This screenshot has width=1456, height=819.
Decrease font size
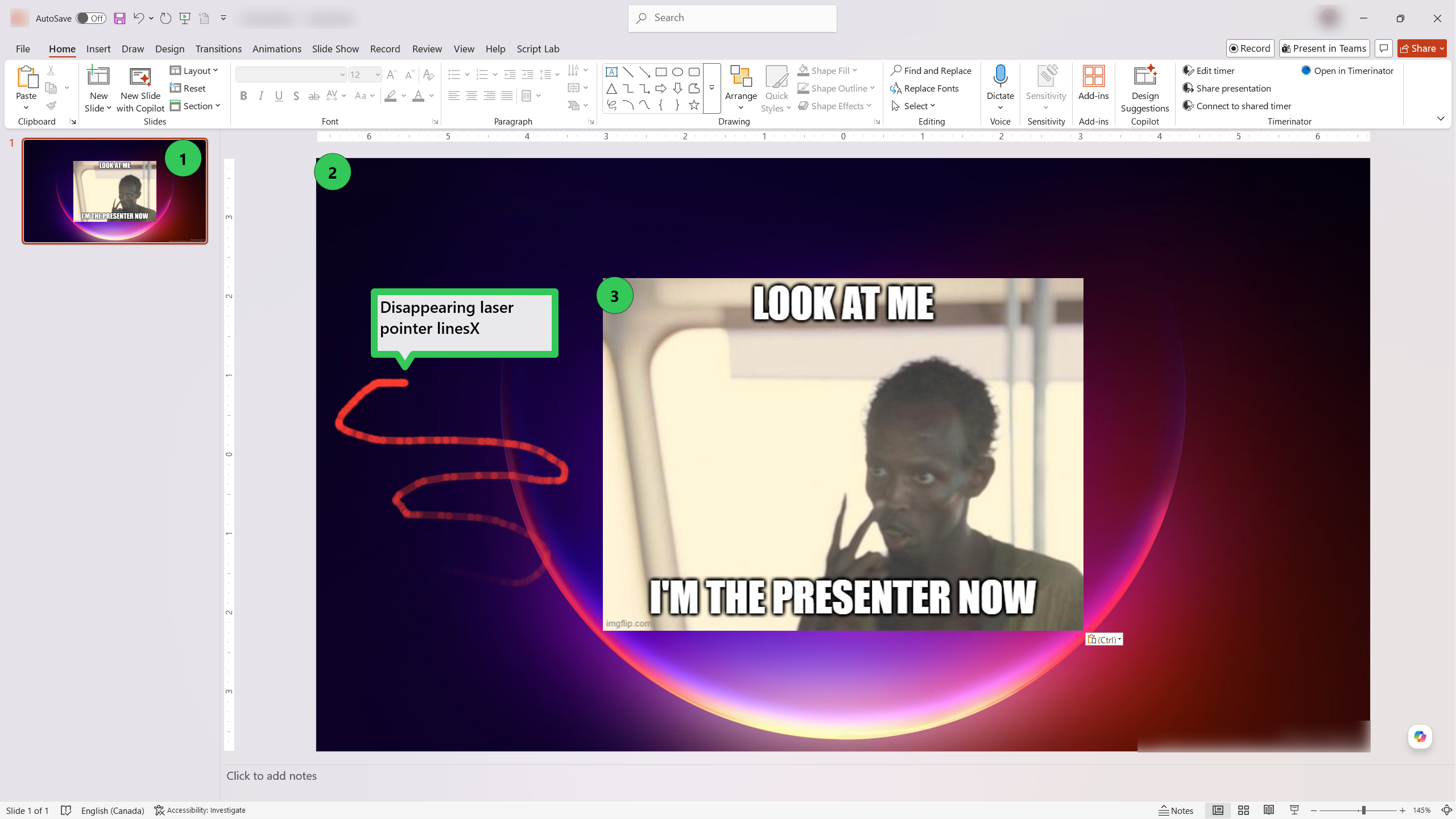coord(409,75)
